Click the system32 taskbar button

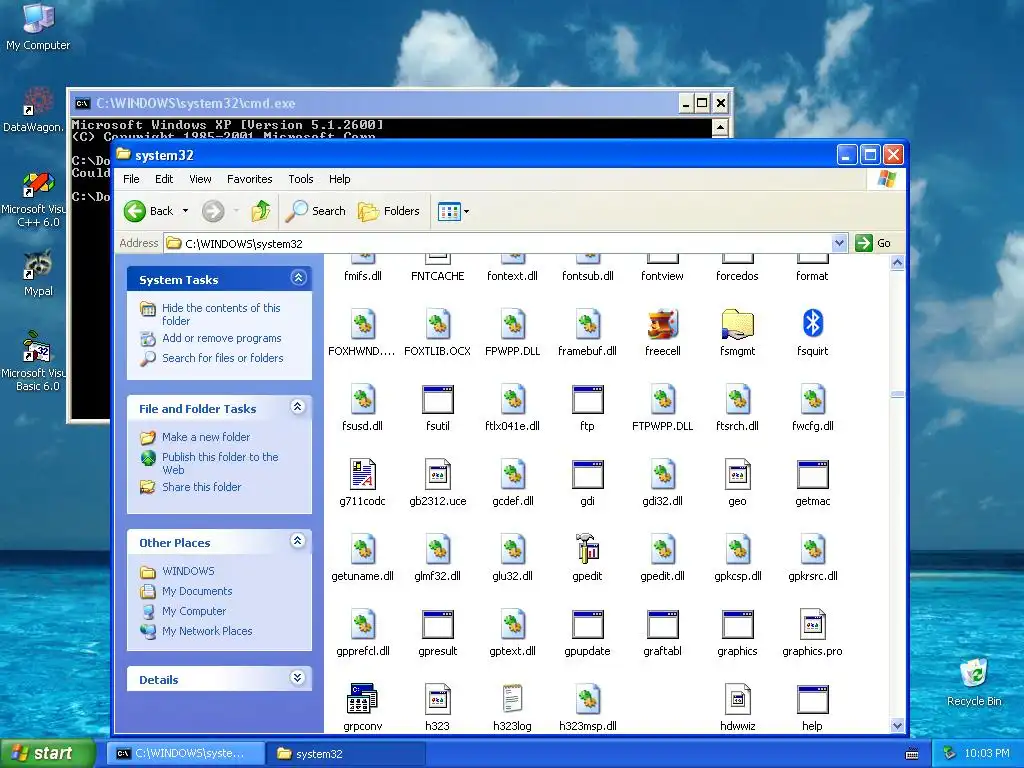click(346, 754)
